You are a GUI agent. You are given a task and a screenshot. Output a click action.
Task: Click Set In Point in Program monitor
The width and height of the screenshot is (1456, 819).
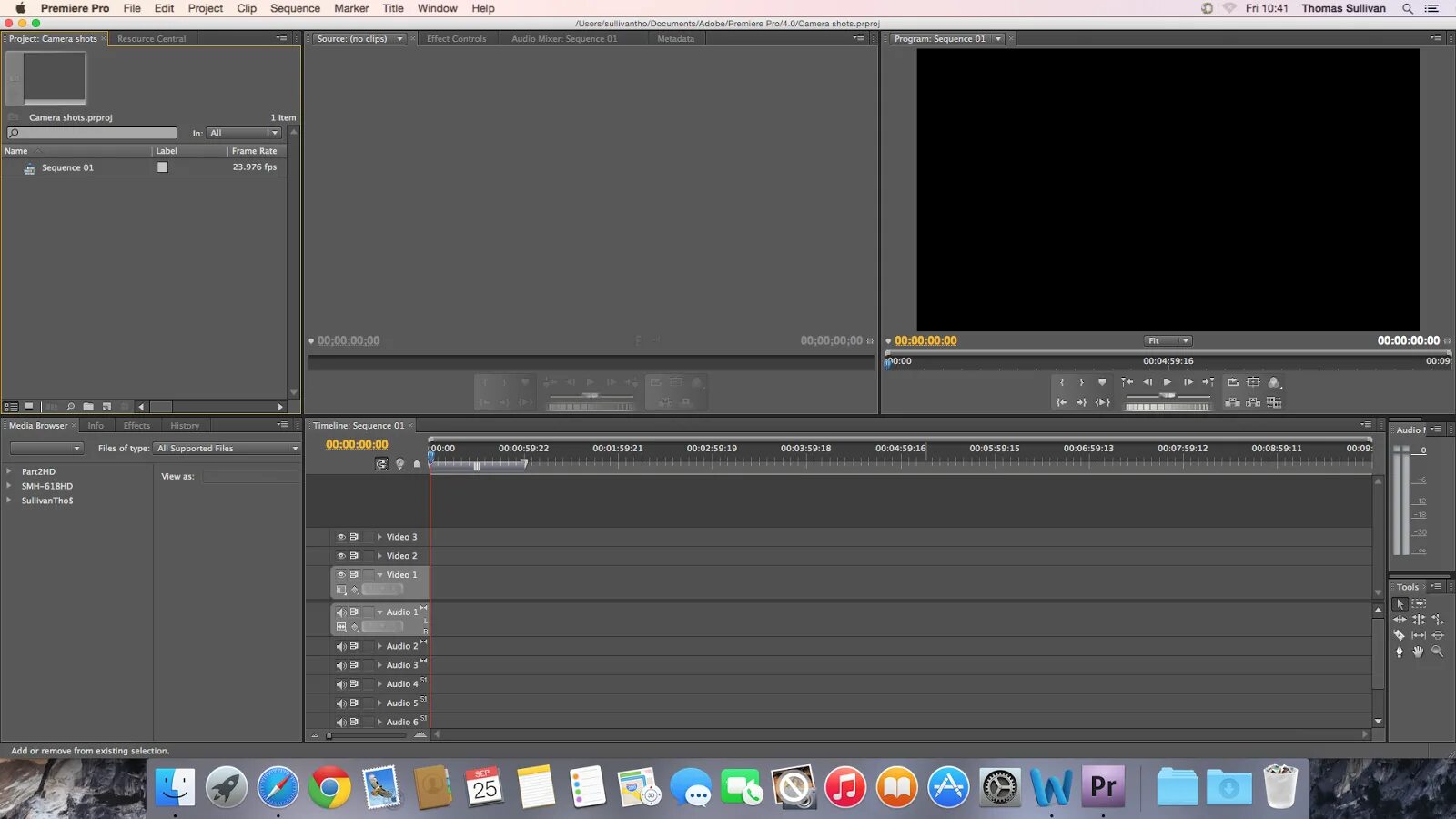tap(1061, 382)
